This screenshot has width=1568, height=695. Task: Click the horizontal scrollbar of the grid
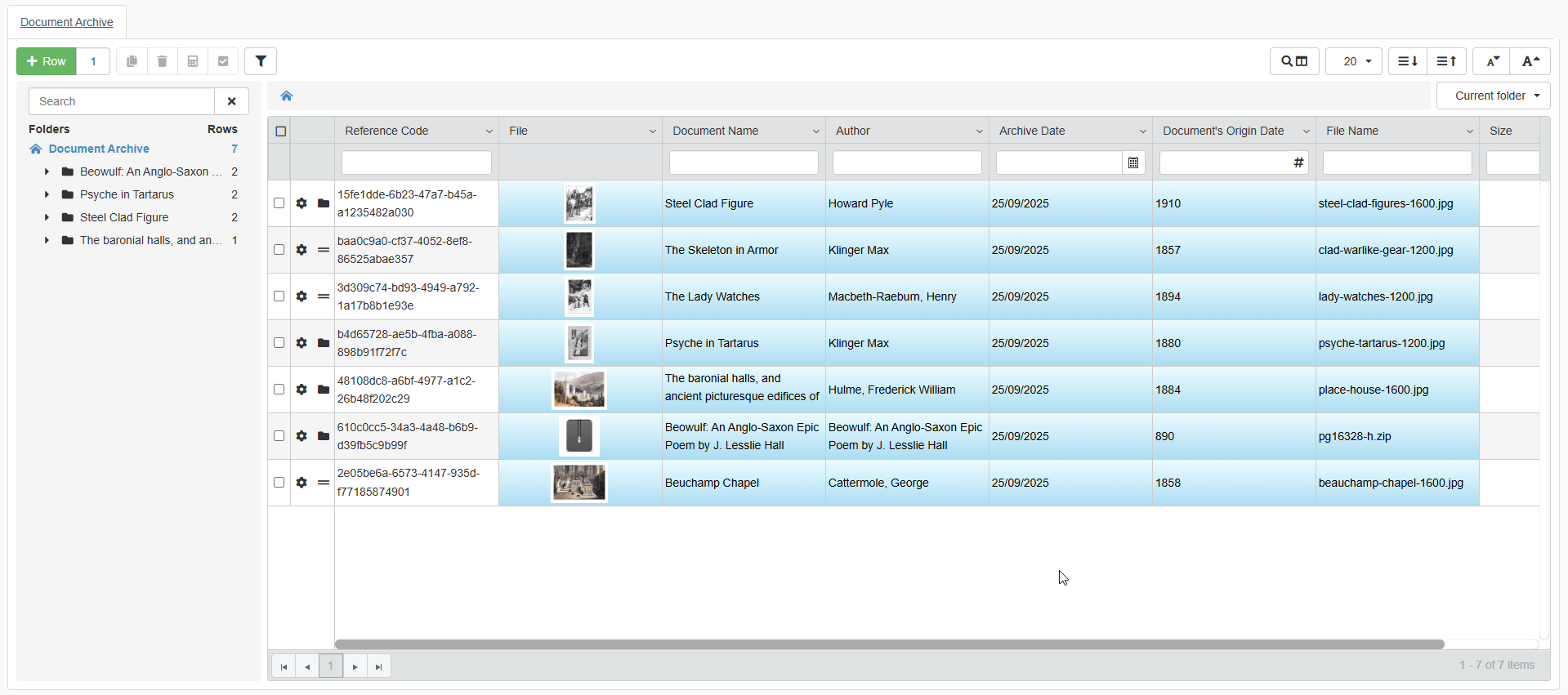click(889, 644)
